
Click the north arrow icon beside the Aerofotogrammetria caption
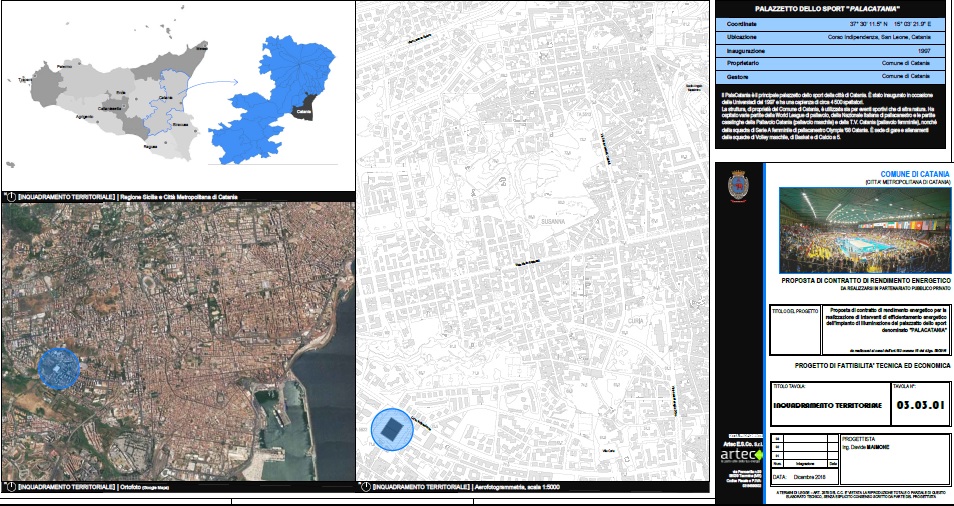(364, 487)
